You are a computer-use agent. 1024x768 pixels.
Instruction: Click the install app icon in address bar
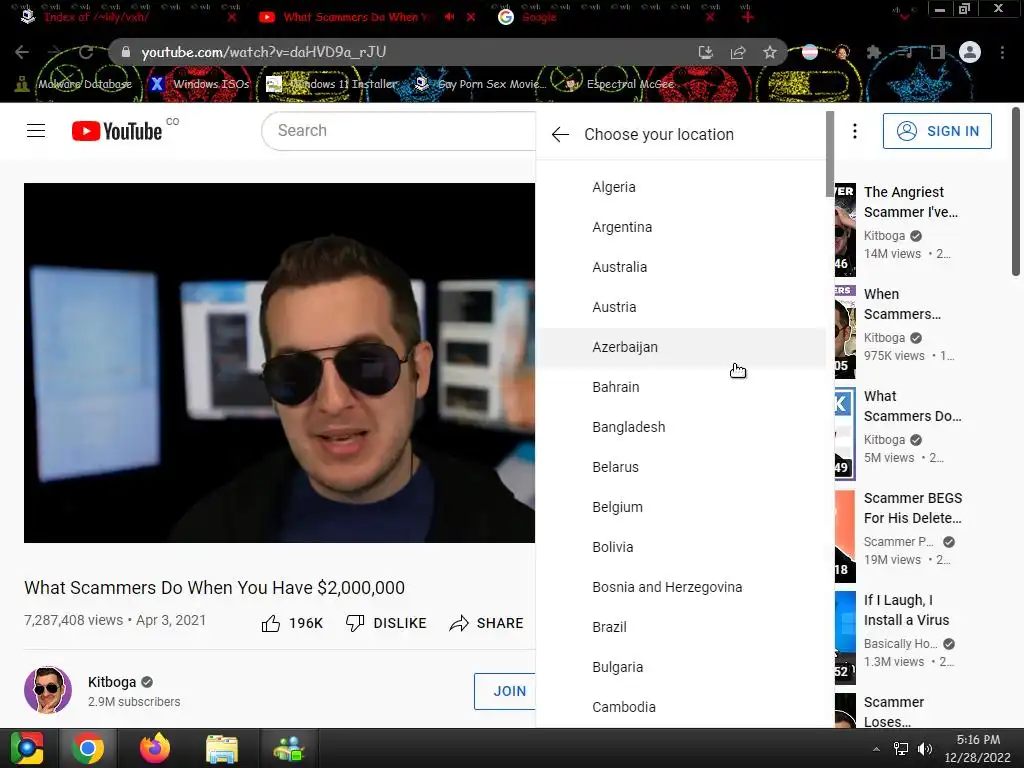tap(705, 52)
